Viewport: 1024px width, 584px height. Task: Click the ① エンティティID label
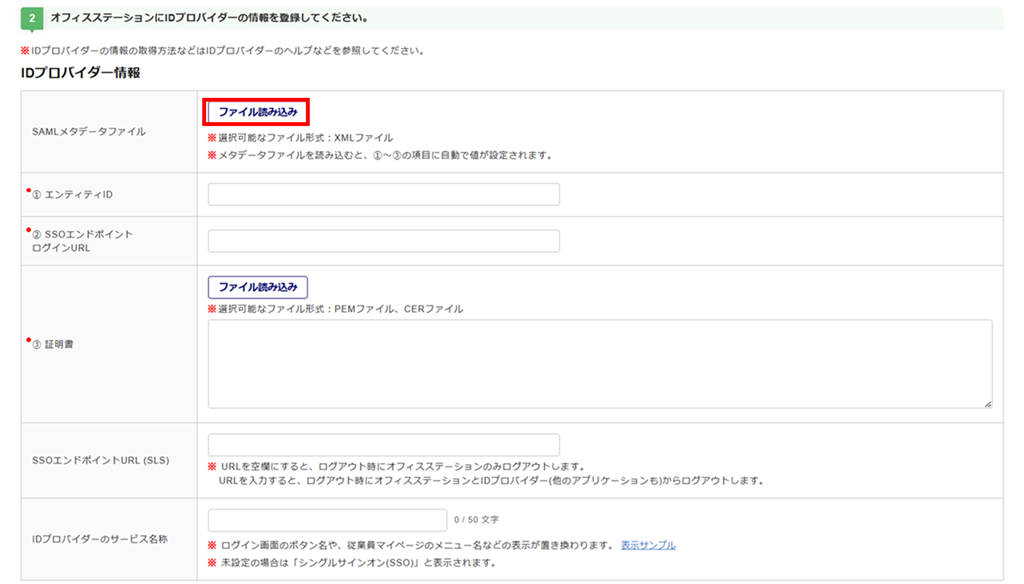72,195
